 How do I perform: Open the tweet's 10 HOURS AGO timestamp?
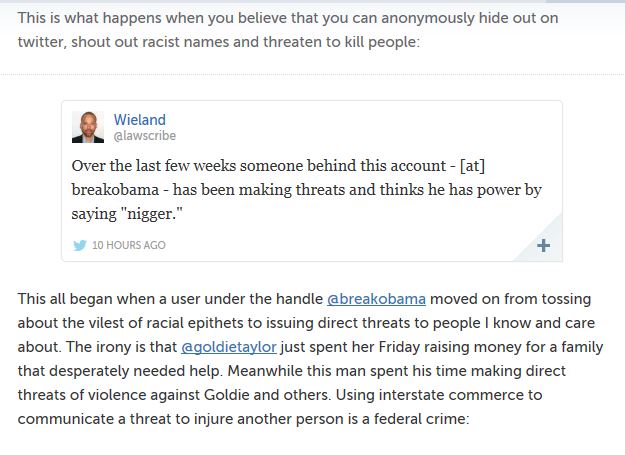[129, 245]
